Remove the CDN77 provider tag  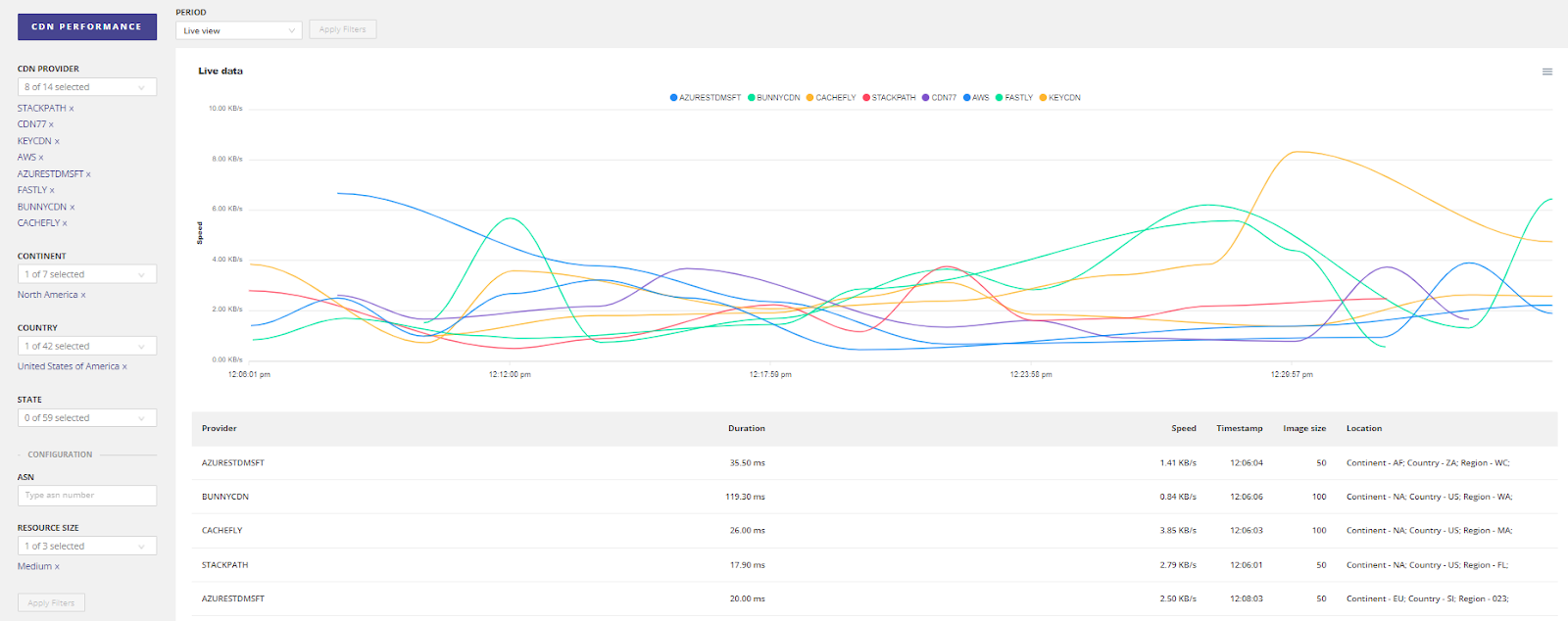[x=51, y=125]
